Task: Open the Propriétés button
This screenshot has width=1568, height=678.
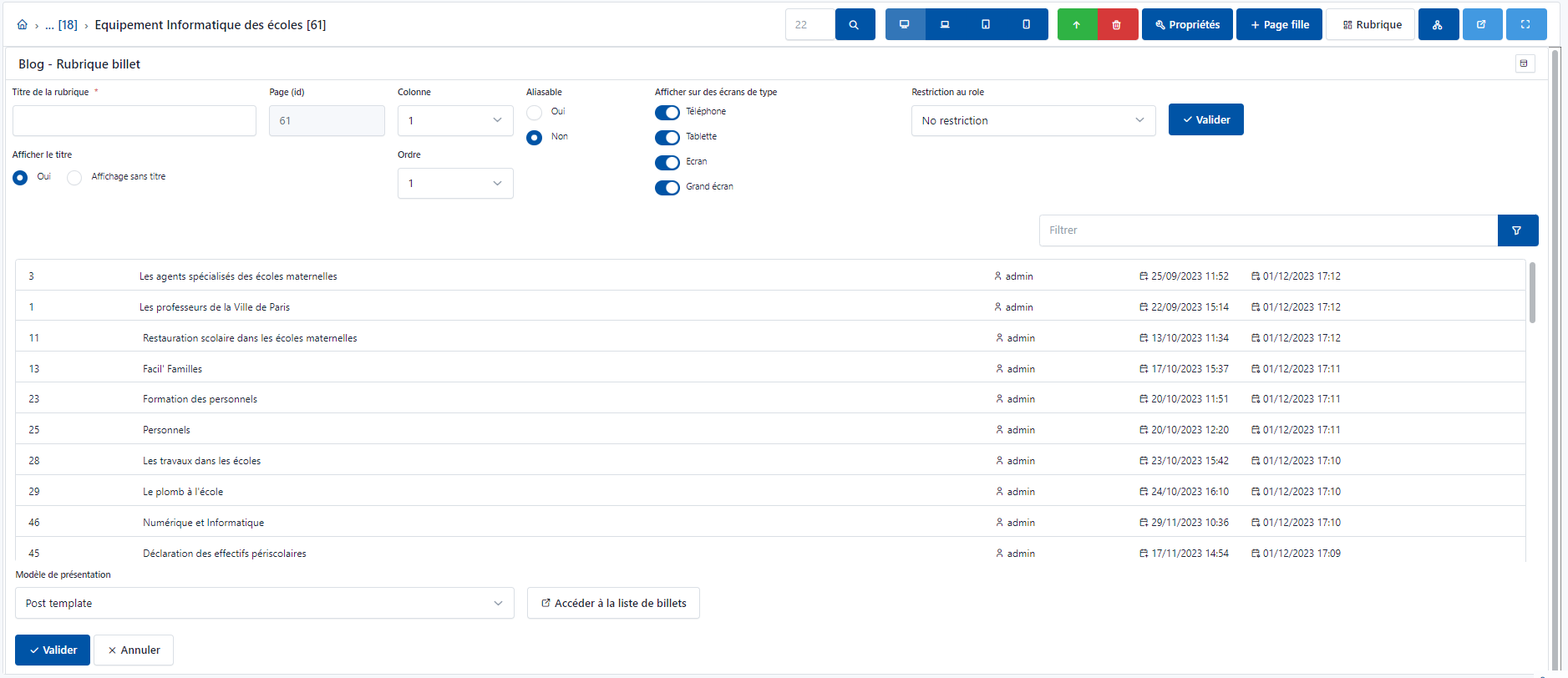Action: (1187, 25)
